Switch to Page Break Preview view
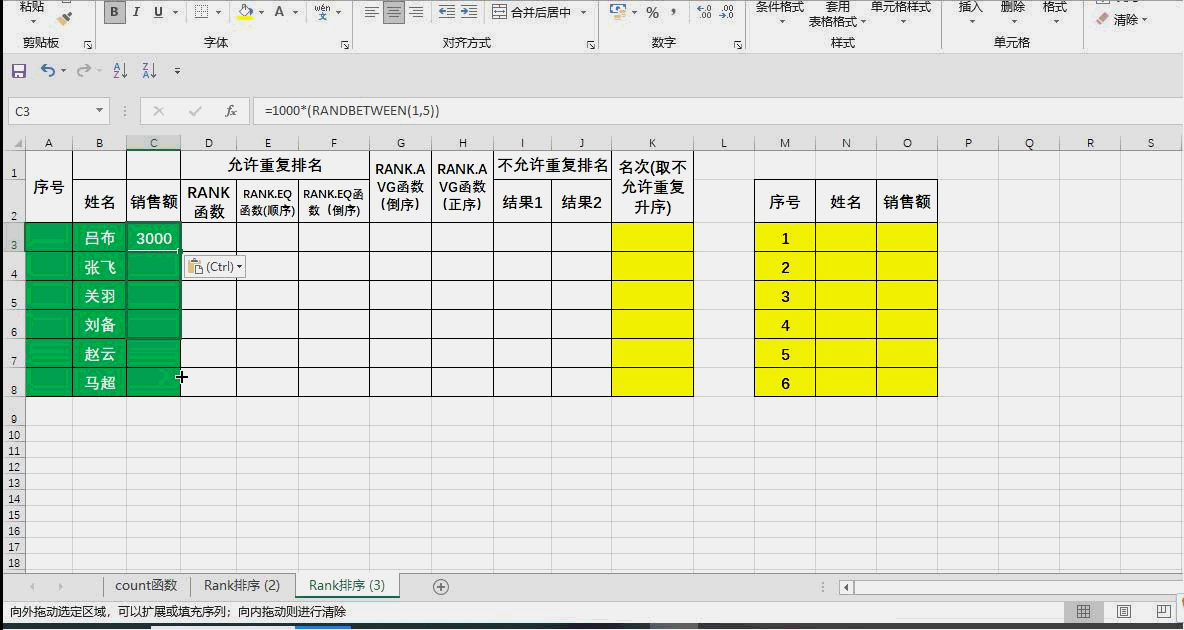Image resolution: width=1184 pixels, height=630 pixels. pos(1164,611)
